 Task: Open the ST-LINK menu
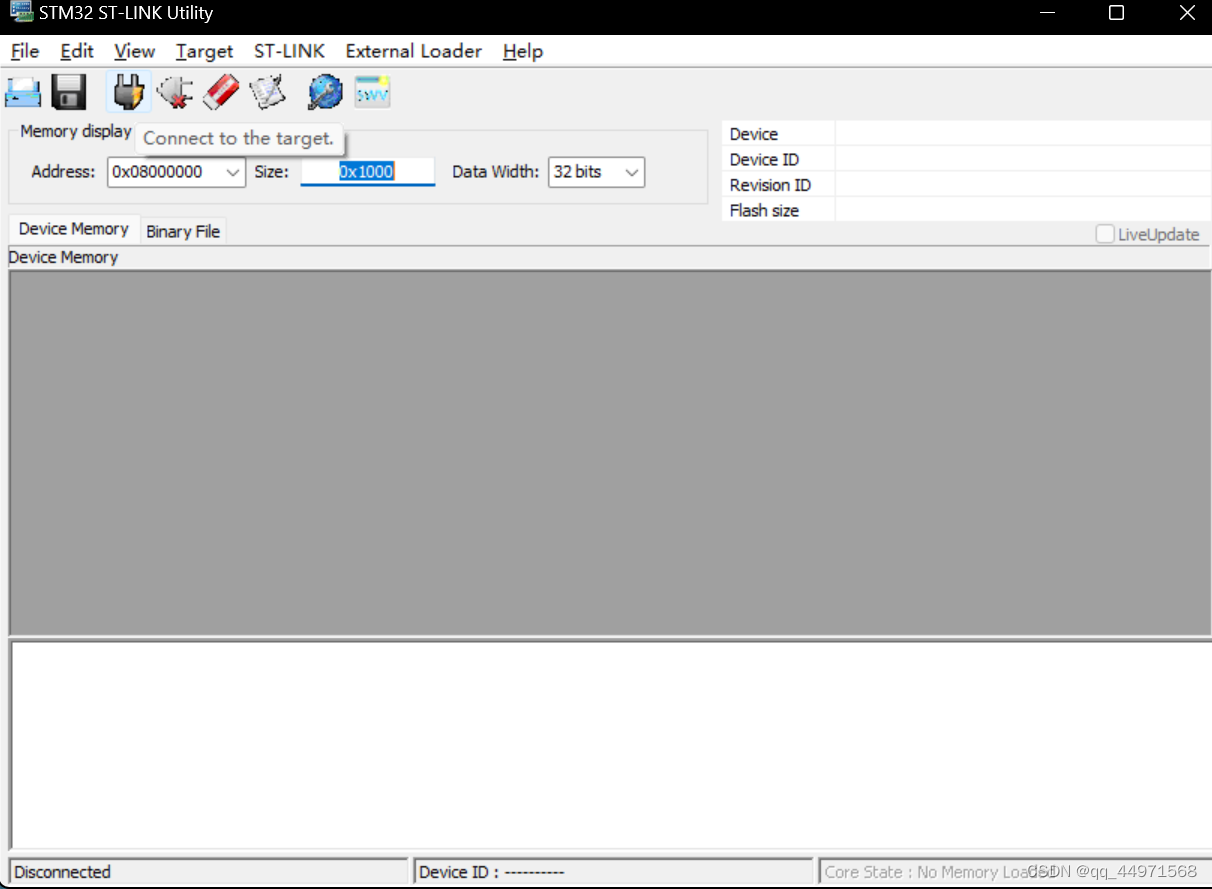[289, 51]
